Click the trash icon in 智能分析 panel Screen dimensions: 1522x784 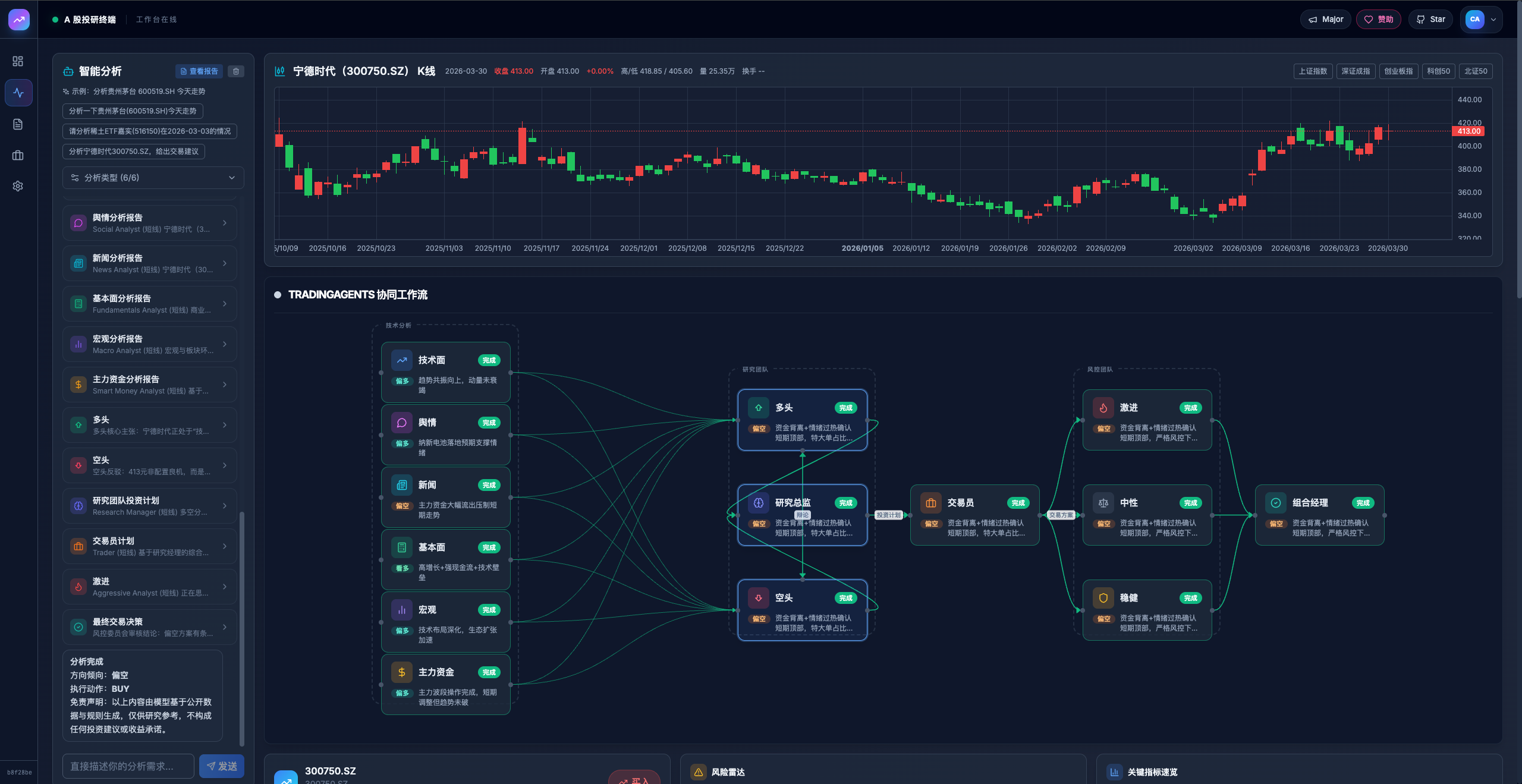[236, 71]
